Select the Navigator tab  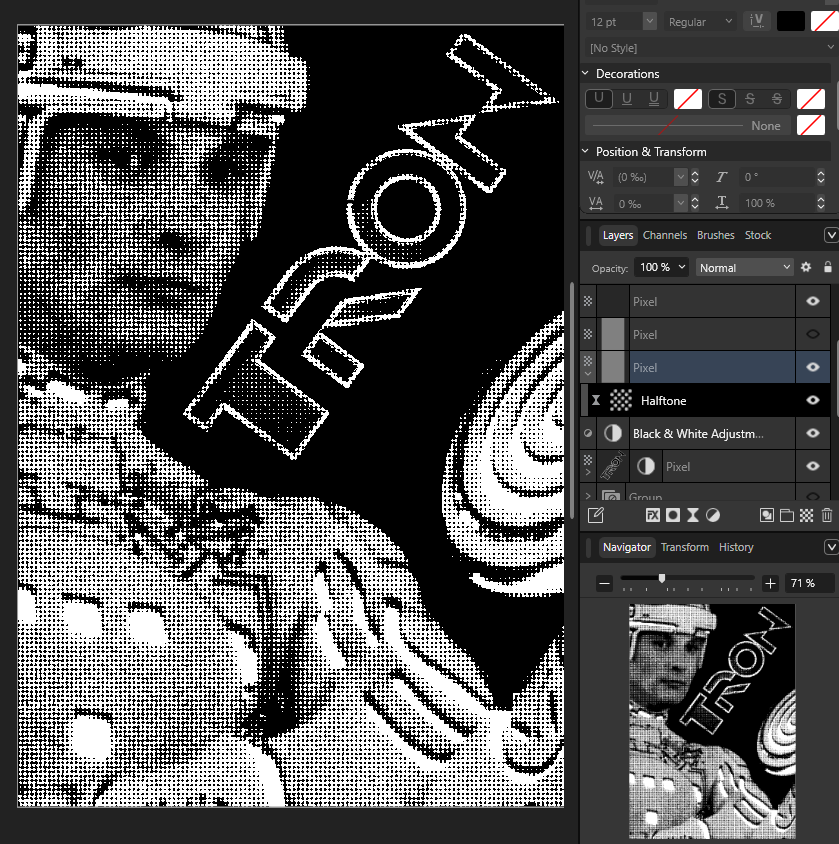click(626, 547)
